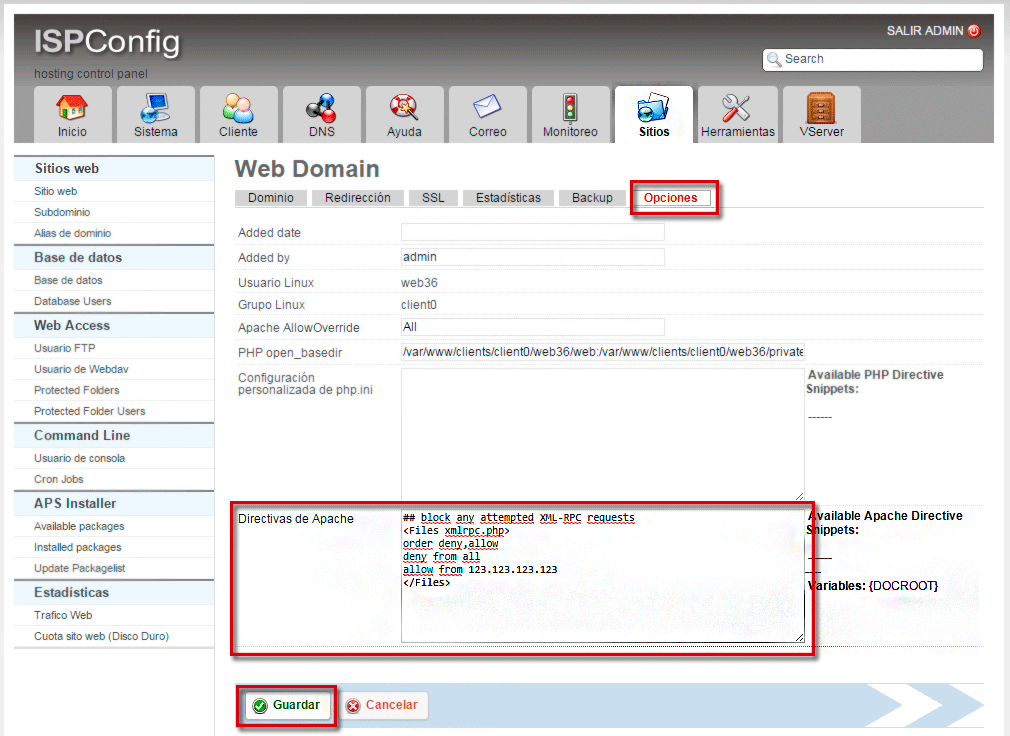Image resolution: width=1010 pixels, height=736 pixels.
Task: Open Cuota sito web (Disco Duro)
Action: (x=101, y=636)
